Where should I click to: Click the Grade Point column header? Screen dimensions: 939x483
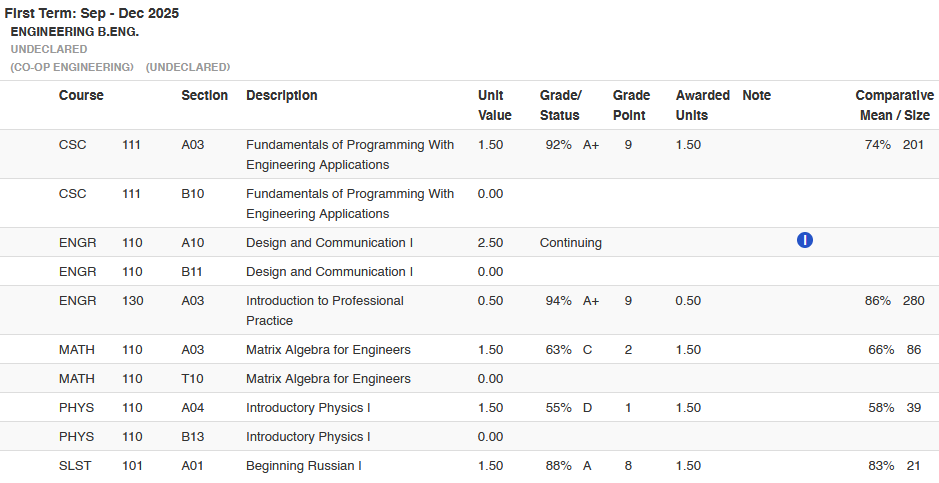631,105
